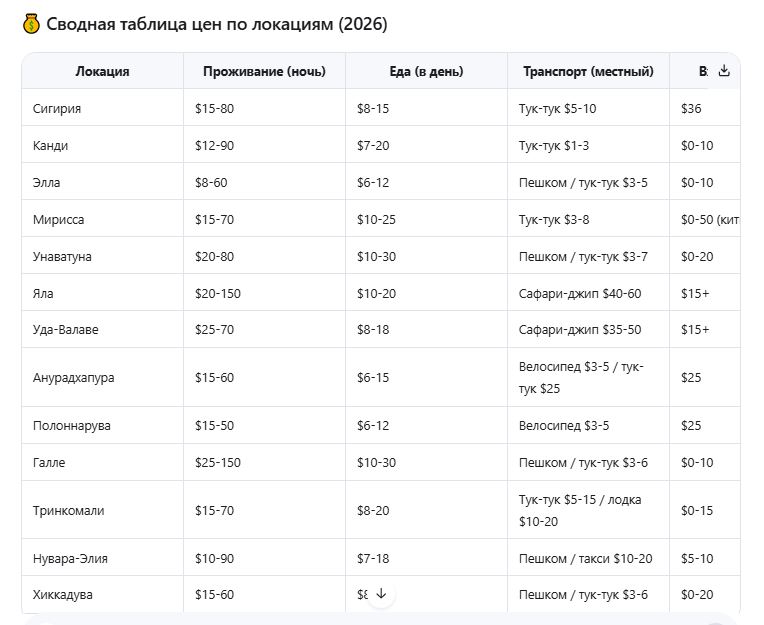The image size is (764, 625).
Task: Click the 'Элла' location cell
Action: pyautogui.click(x=47, y=183)
